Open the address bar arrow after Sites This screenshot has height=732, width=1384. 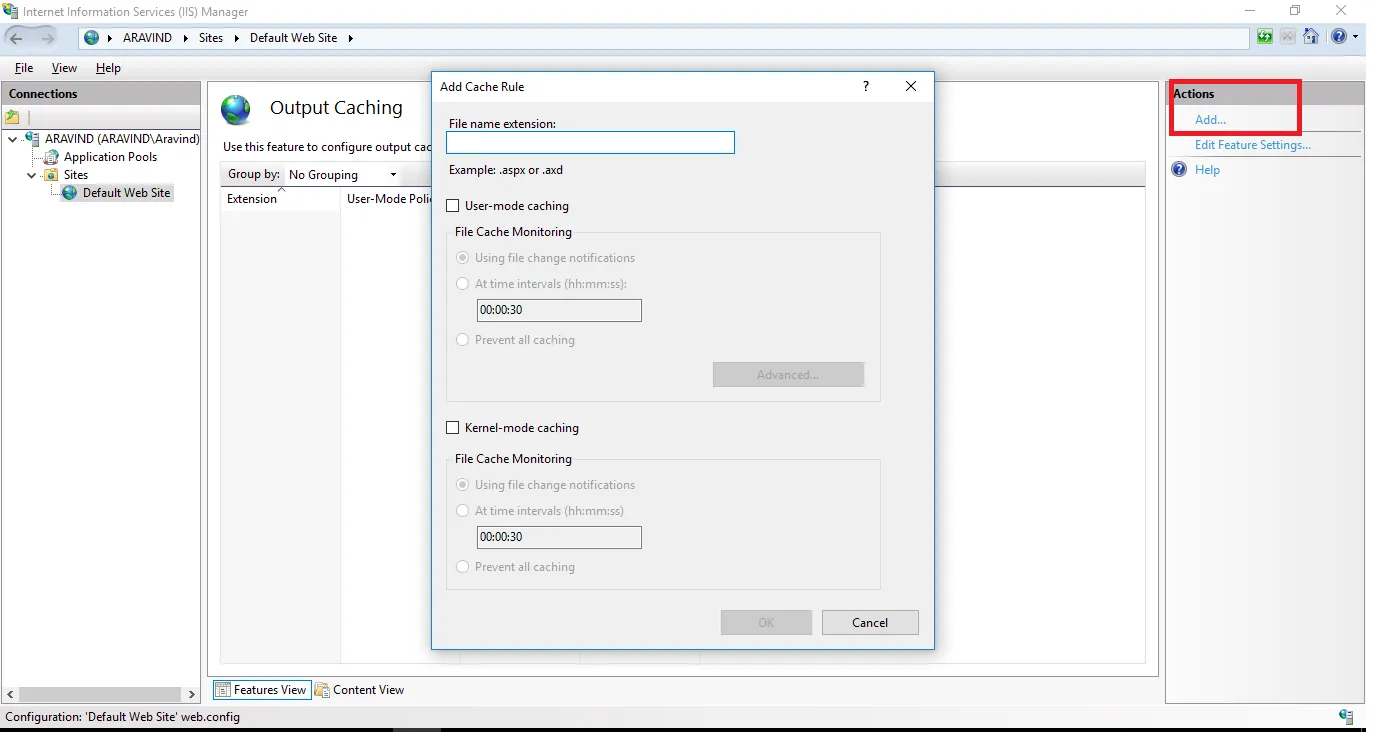tap(237, 38)
